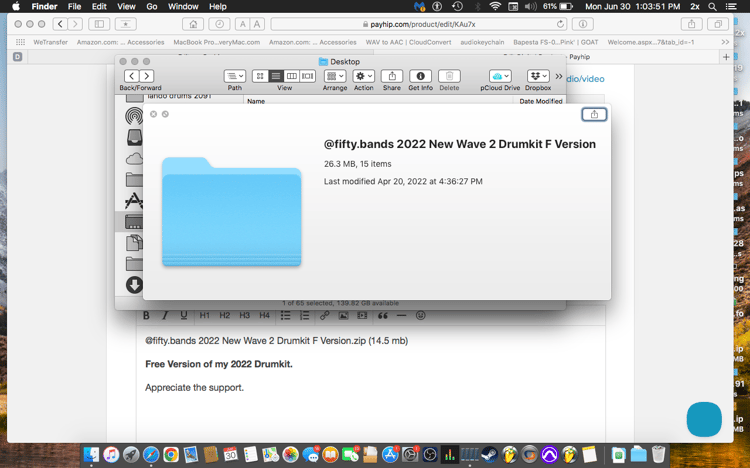The width and height of the screenshot is (750, 468).
Task: Click Safari share button
Action: tap(692, 24)
